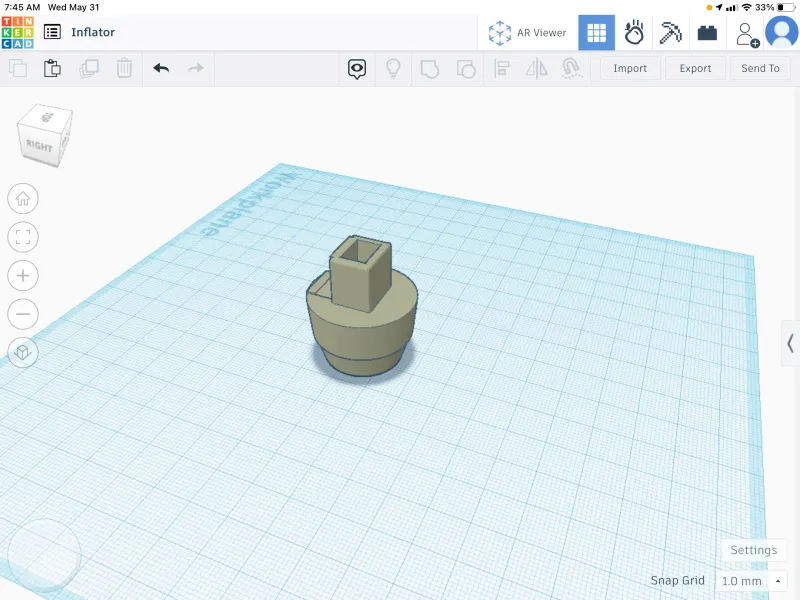This screenshot has height=600, width=800.
Task: Click the Export button
Action: click(x=695, y=68)
